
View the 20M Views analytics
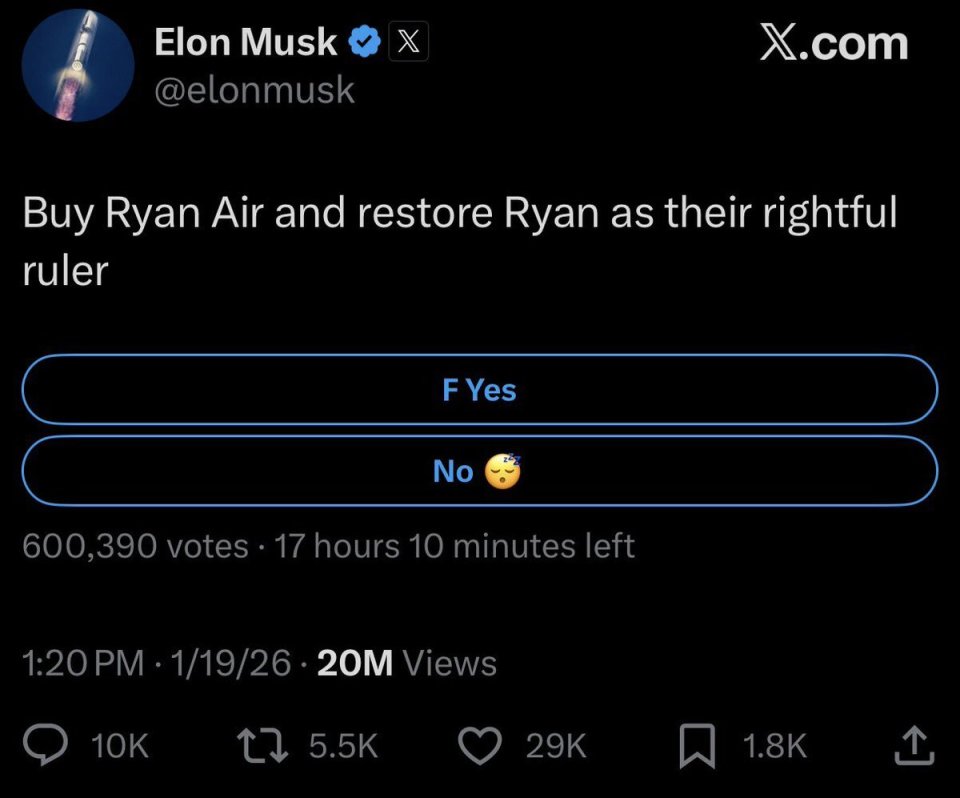click(x=406, y=662)
